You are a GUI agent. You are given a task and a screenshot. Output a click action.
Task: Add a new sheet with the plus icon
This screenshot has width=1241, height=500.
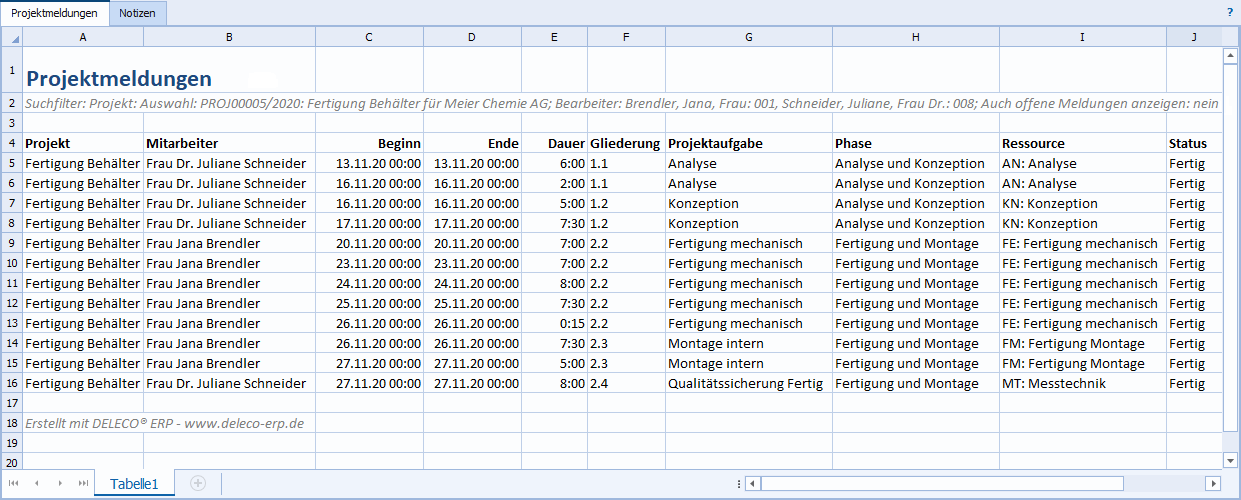coord(198,483)
